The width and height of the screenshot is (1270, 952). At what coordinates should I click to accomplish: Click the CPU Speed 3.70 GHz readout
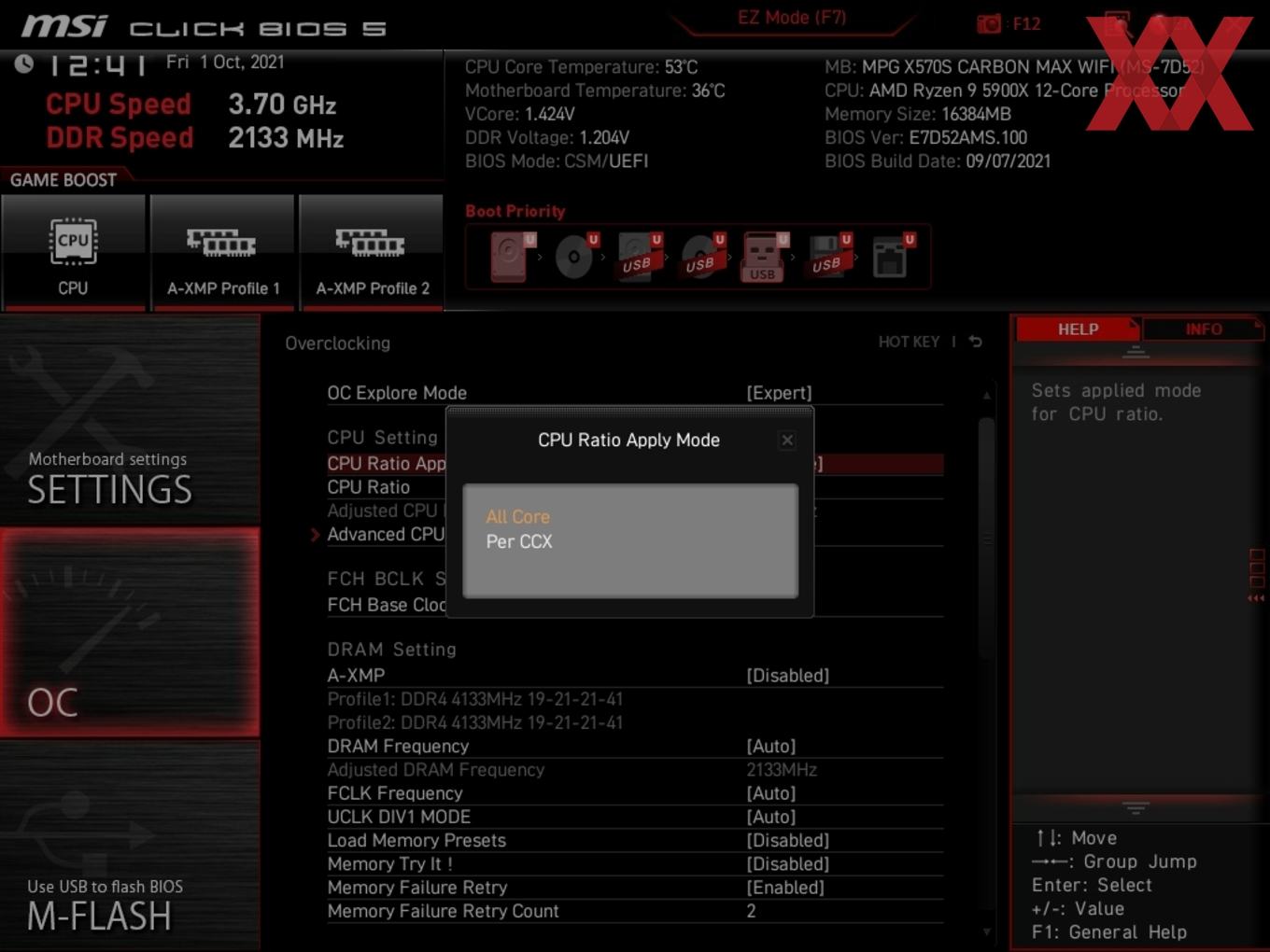pos(190,105)
